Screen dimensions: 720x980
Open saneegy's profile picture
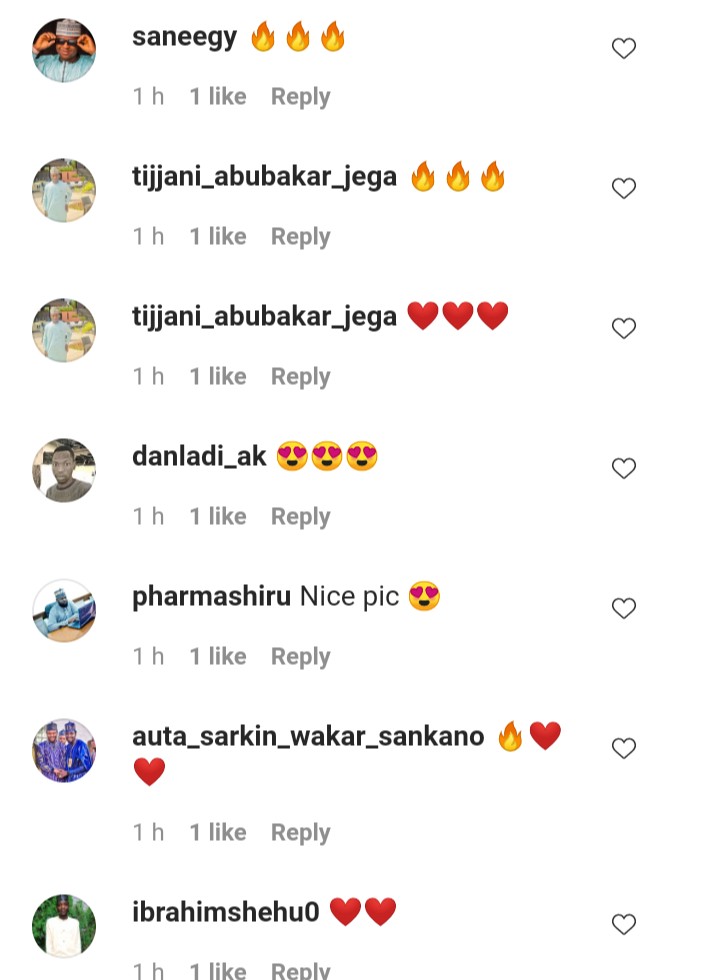[x=64, y=50]
